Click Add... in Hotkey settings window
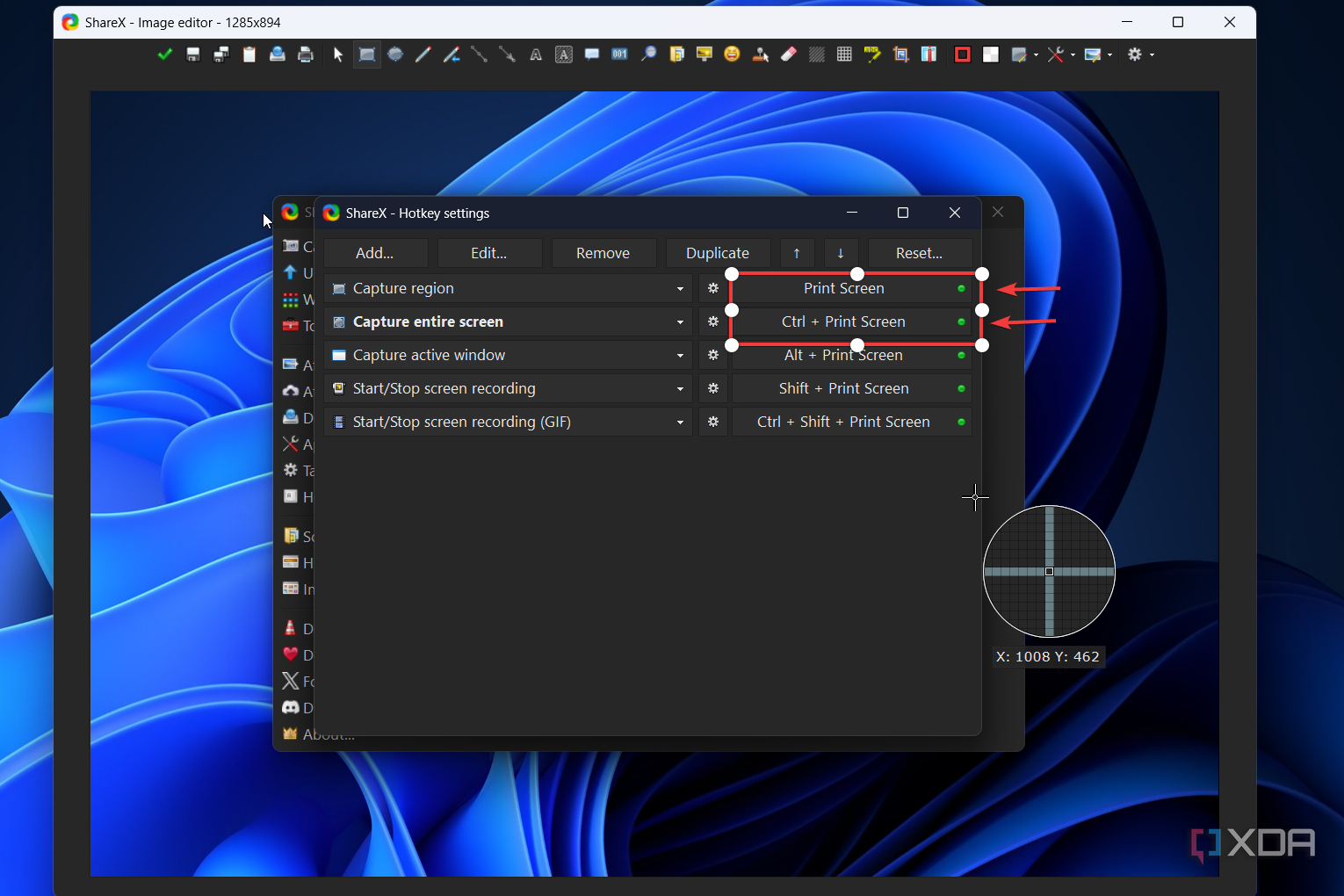The image size is (1344, 896). click(375, 253)
